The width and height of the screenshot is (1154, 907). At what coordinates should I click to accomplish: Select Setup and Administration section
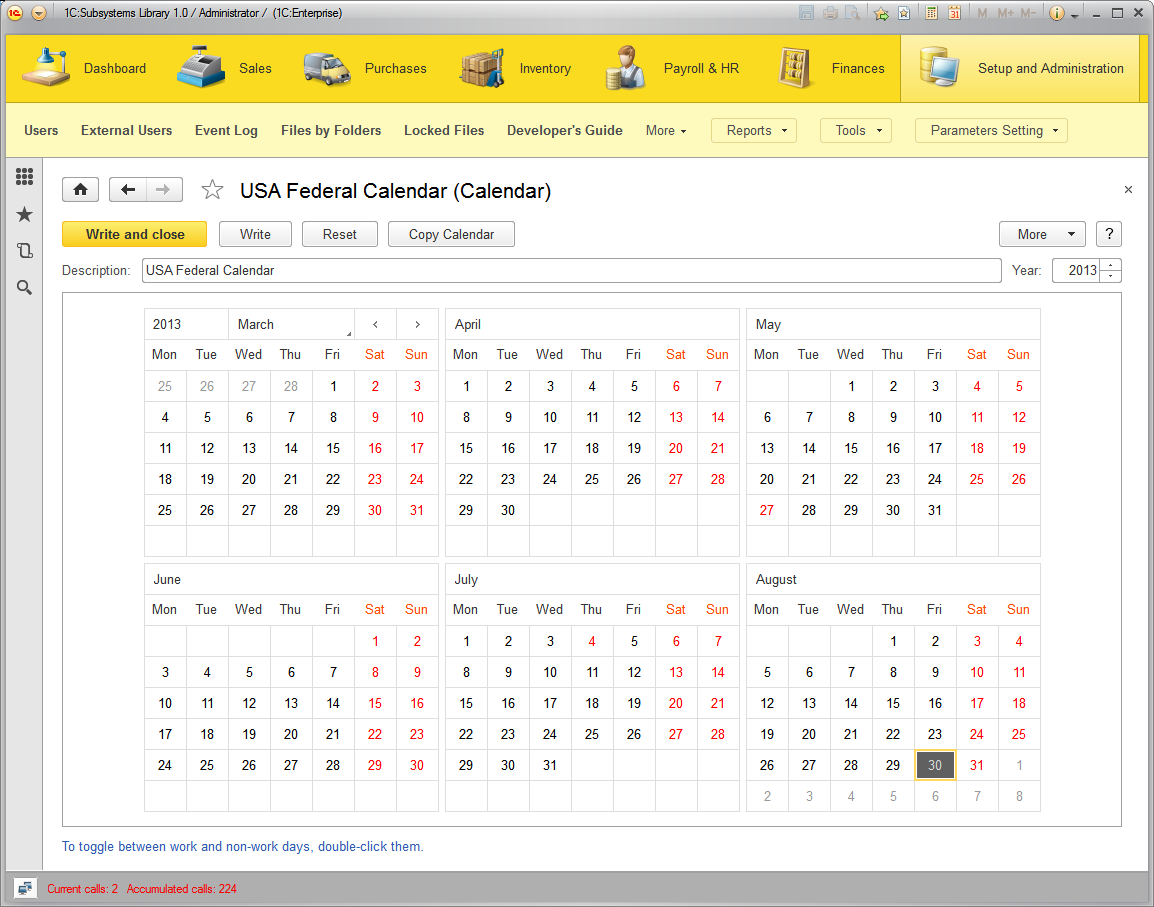tap(1021, 68)
